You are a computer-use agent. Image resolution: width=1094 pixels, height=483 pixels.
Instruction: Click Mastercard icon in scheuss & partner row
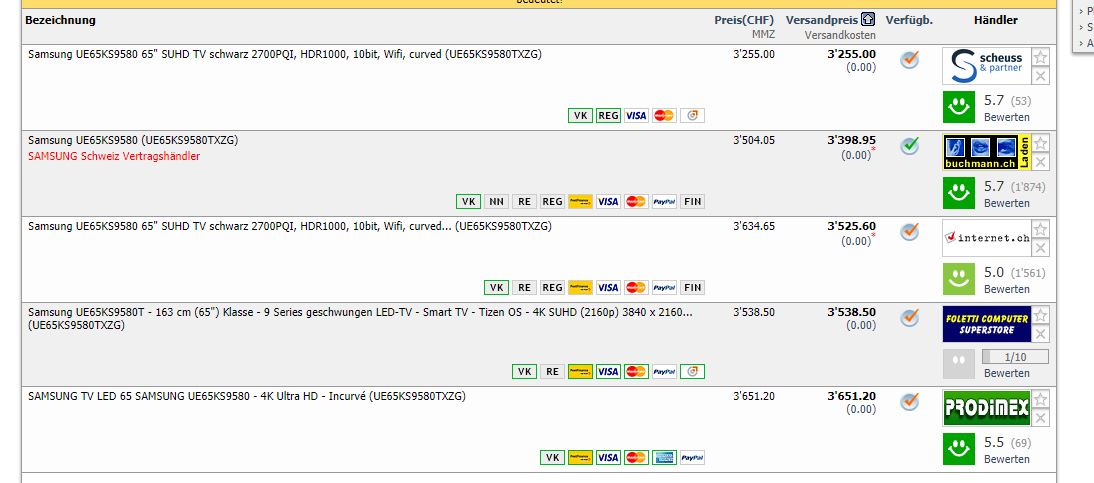[664, 116]
